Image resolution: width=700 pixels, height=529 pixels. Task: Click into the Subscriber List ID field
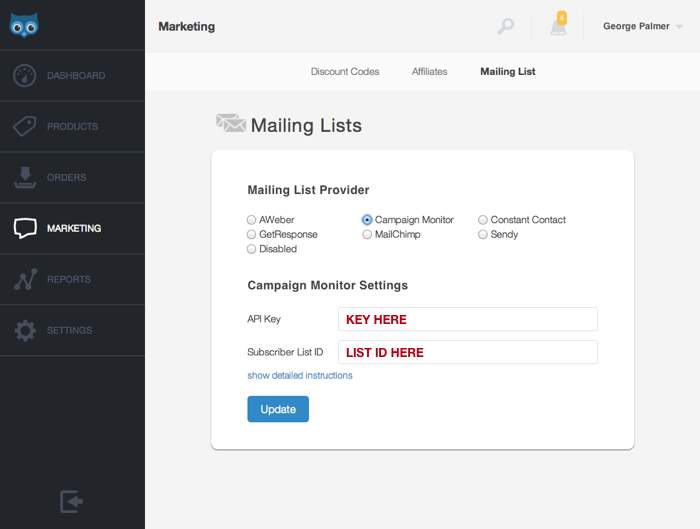point(468,352)
